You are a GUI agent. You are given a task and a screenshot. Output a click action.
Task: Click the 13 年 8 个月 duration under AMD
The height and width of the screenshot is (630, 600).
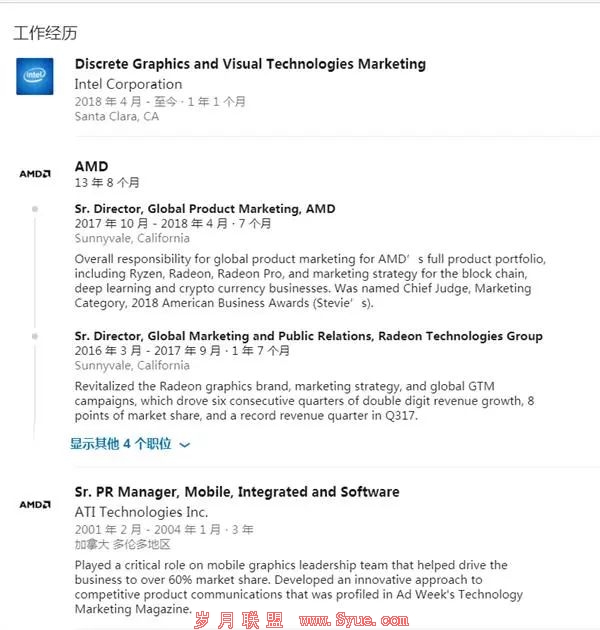tap(107, 183)
